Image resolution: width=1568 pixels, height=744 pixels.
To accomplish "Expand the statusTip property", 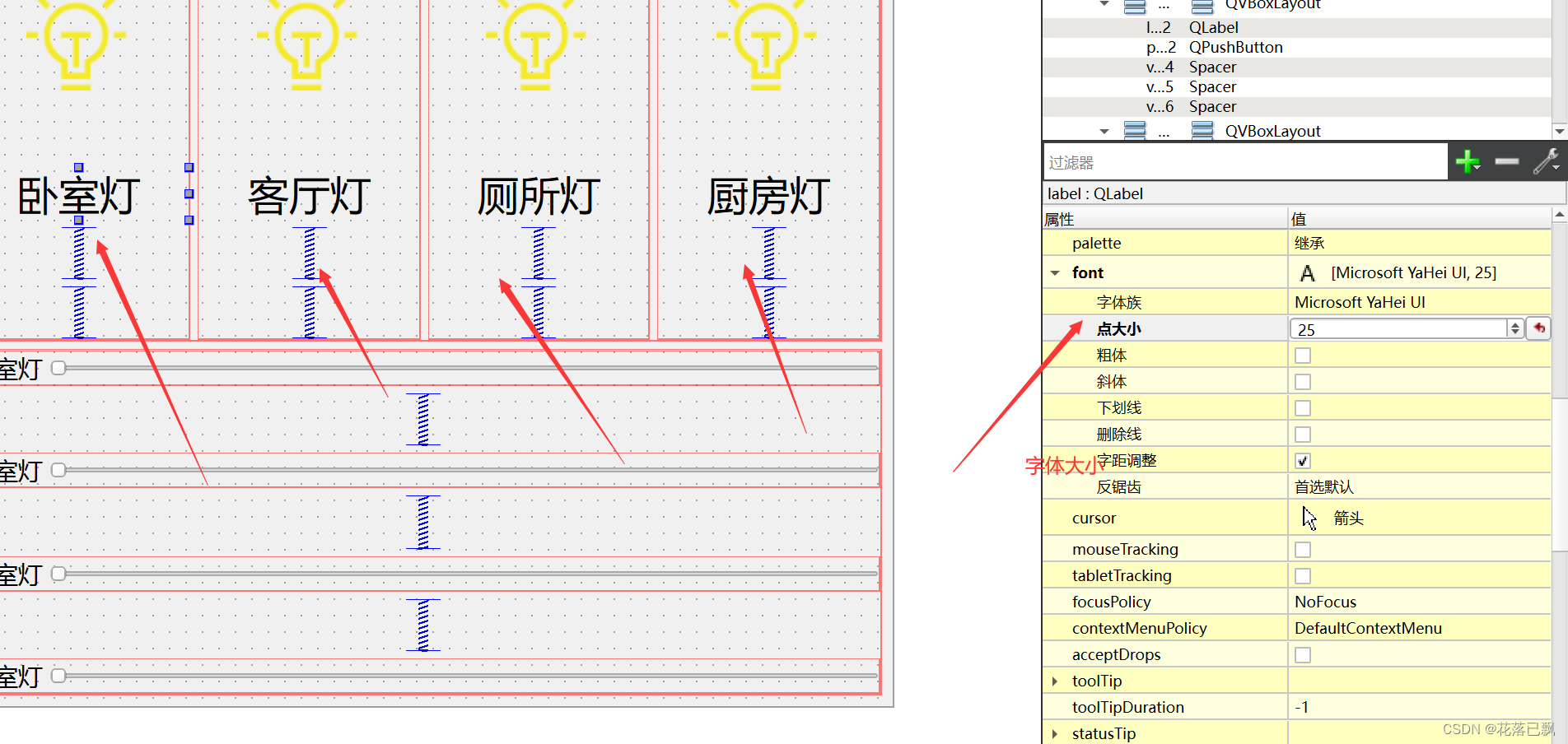I will click(1055, 733).
